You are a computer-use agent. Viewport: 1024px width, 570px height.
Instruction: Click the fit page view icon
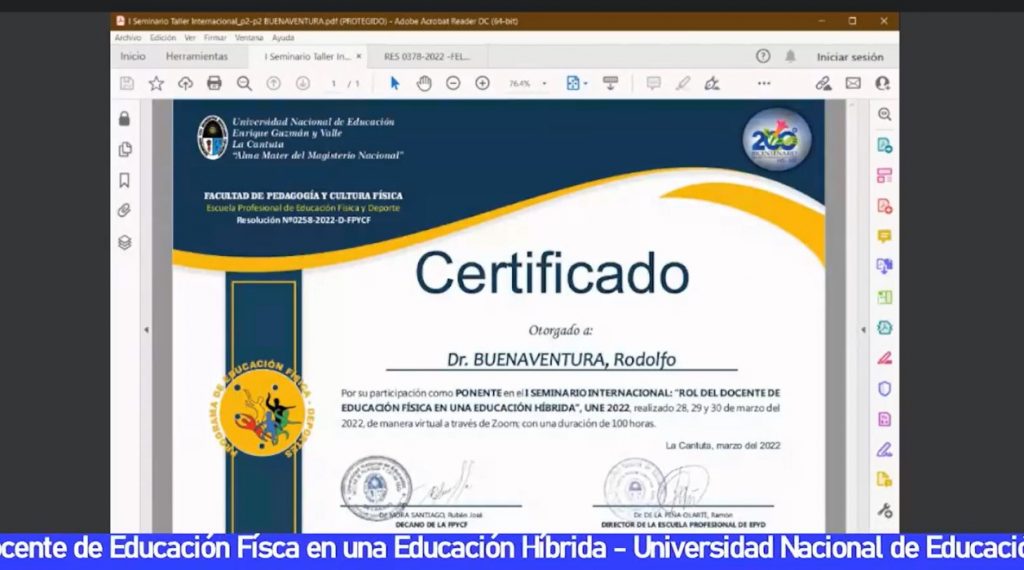(573, 83)
